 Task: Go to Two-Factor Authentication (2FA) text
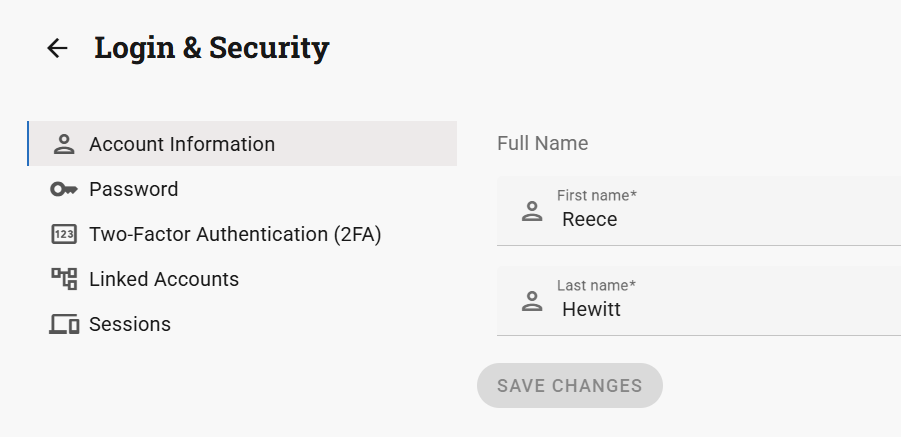tap(235, 234)
